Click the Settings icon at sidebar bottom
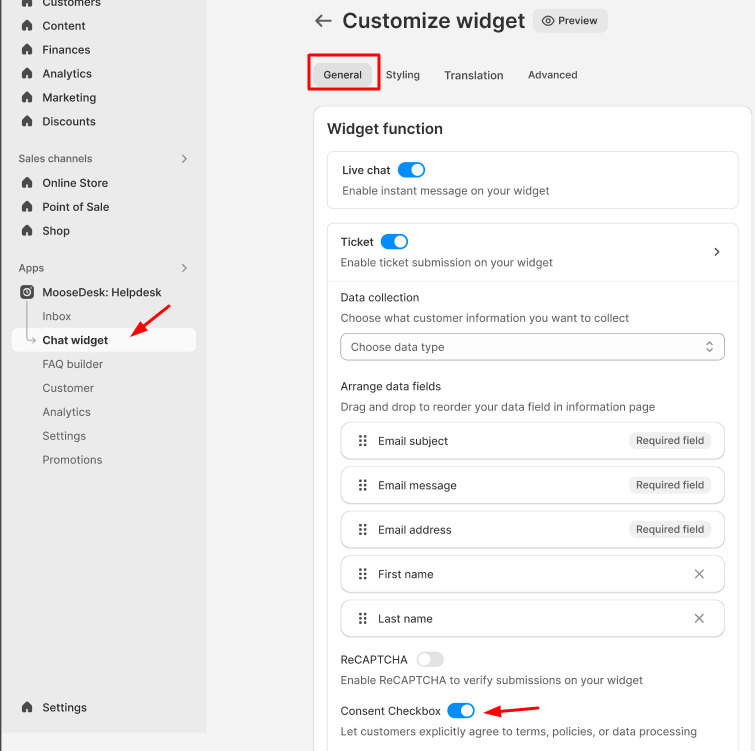 [27, 707]
